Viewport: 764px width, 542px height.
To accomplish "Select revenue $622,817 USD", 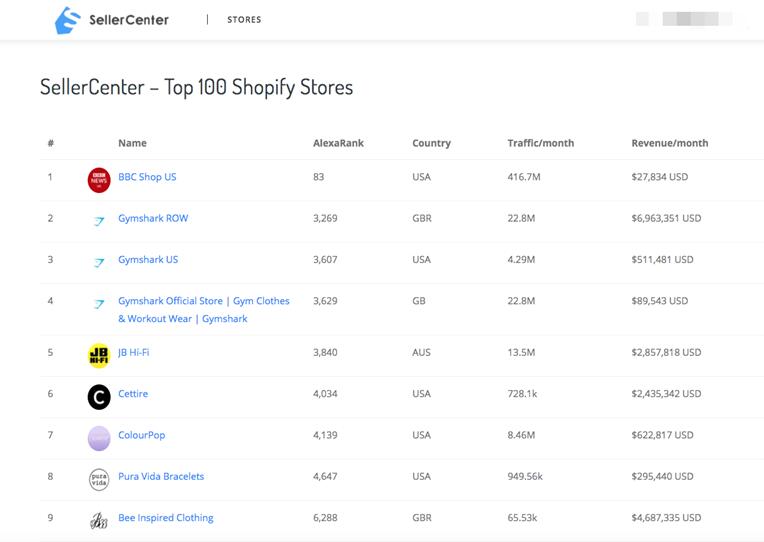I will (x=662, y=435).
